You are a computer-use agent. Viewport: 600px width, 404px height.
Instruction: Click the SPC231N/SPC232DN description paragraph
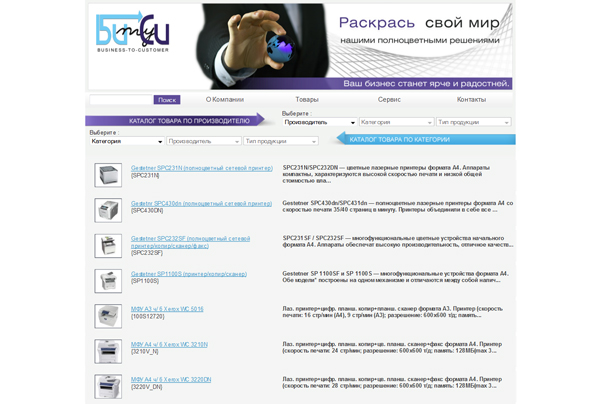(x=386, y=174)
